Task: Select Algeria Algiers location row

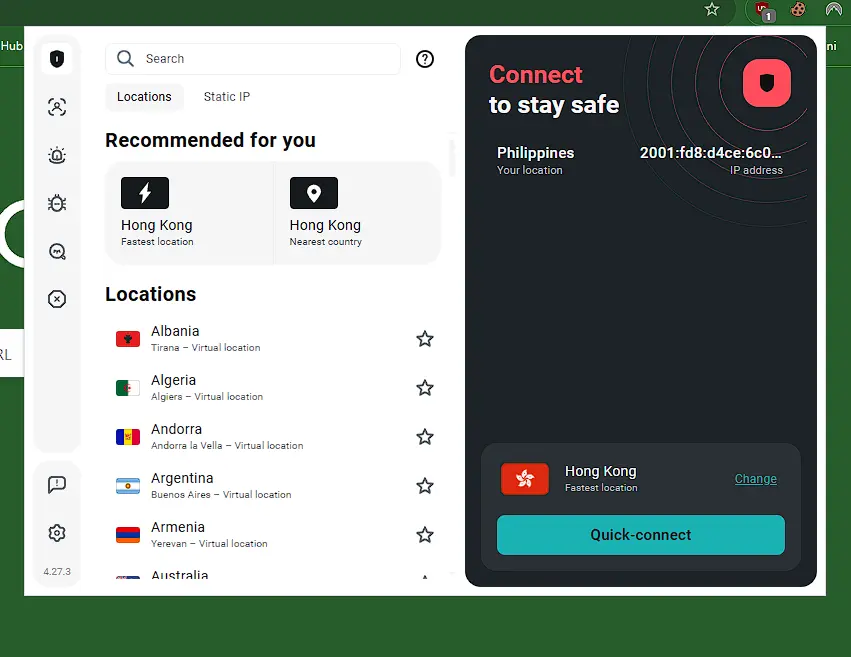Action: (273, 388)
